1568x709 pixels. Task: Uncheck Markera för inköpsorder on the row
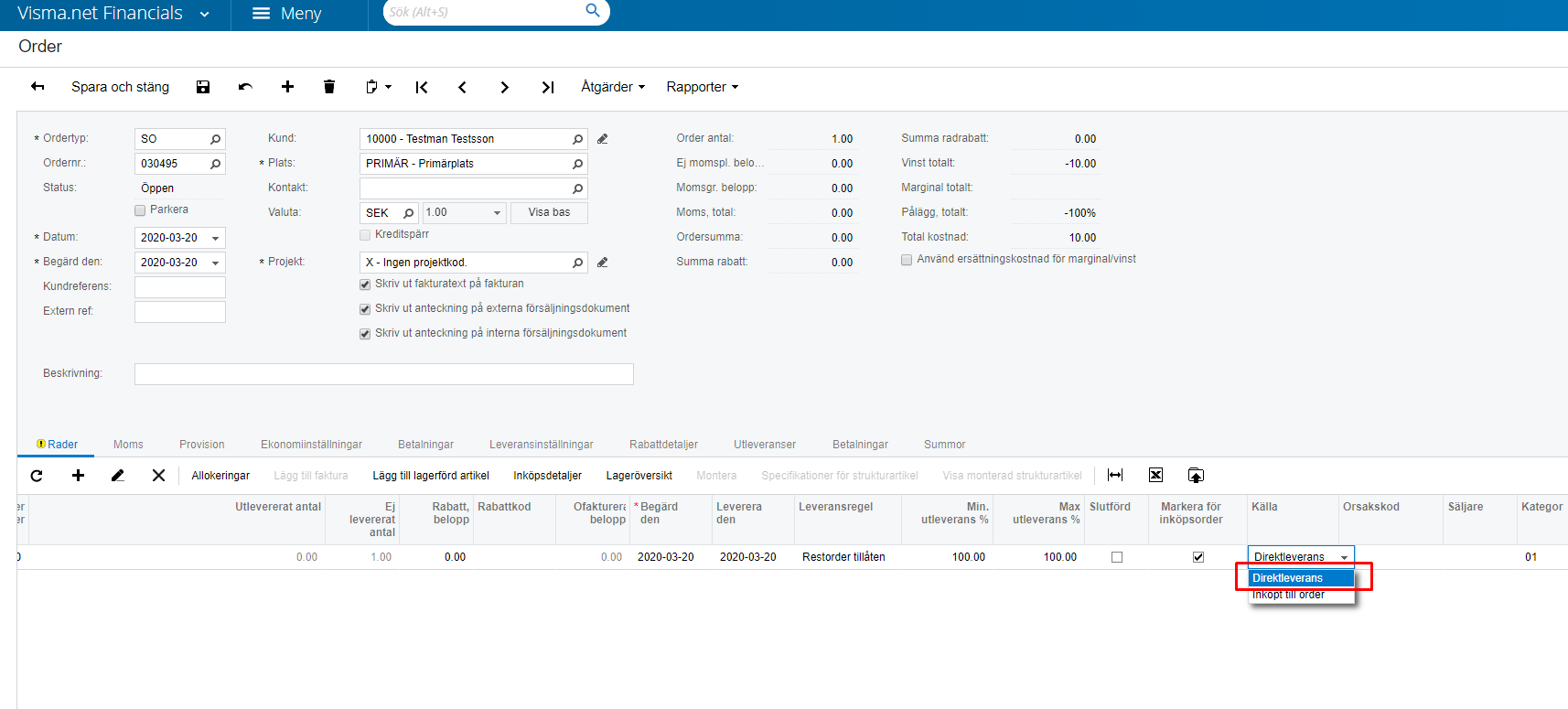(1198, 557)
